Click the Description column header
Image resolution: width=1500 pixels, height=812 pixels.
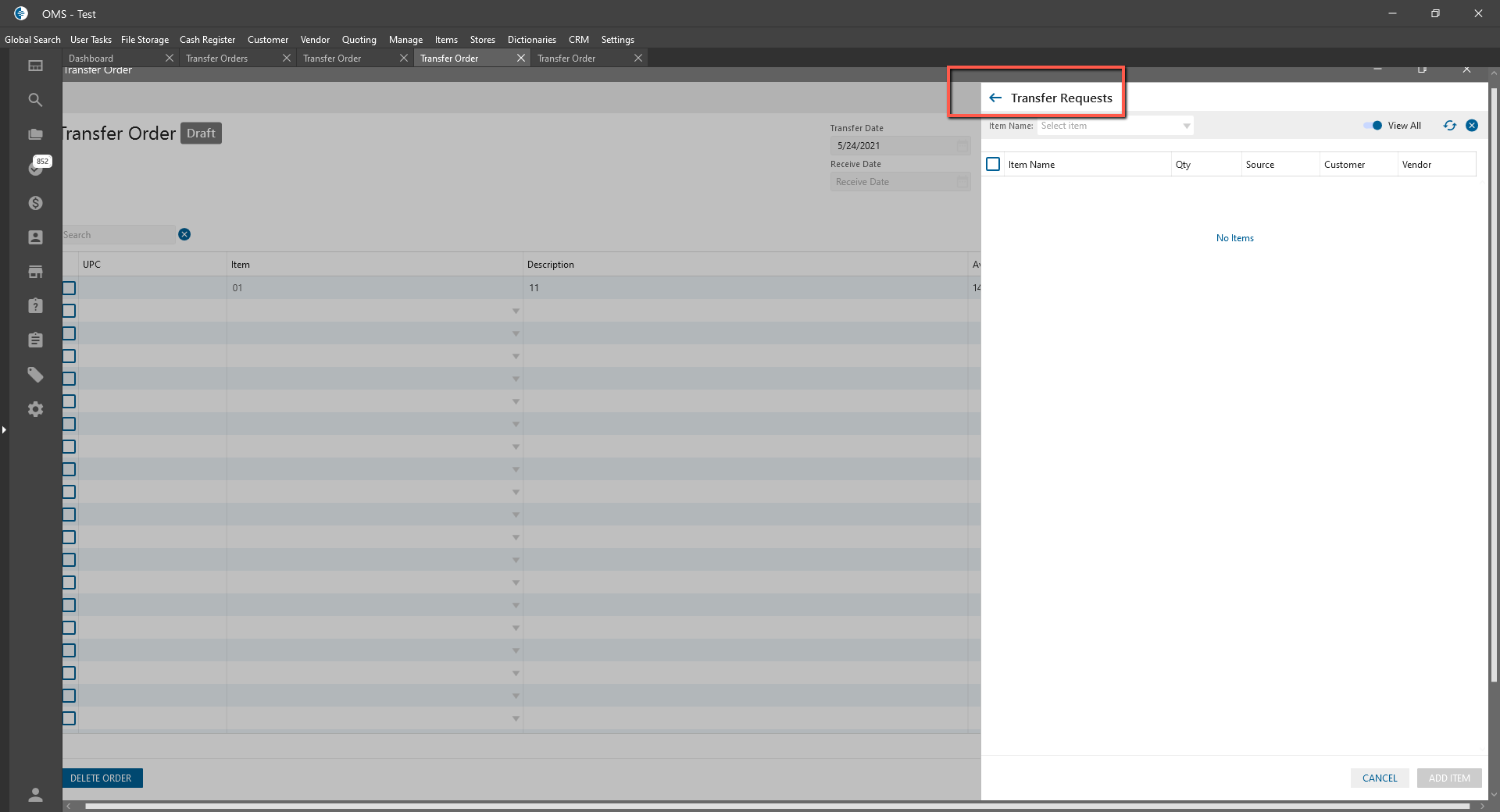745,265
